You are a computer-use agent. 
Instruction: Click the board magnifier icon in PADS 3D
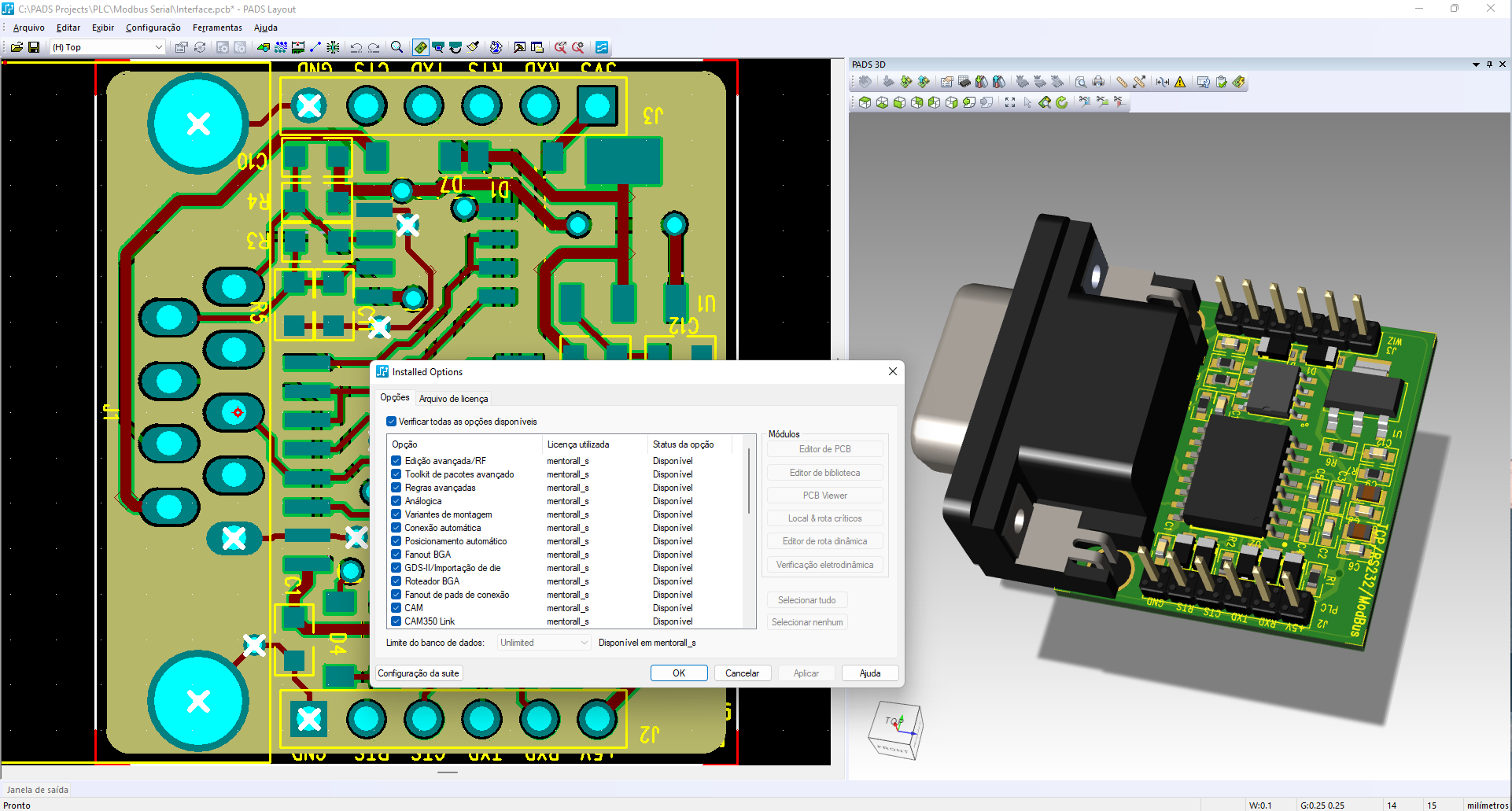click(1045, 102)
